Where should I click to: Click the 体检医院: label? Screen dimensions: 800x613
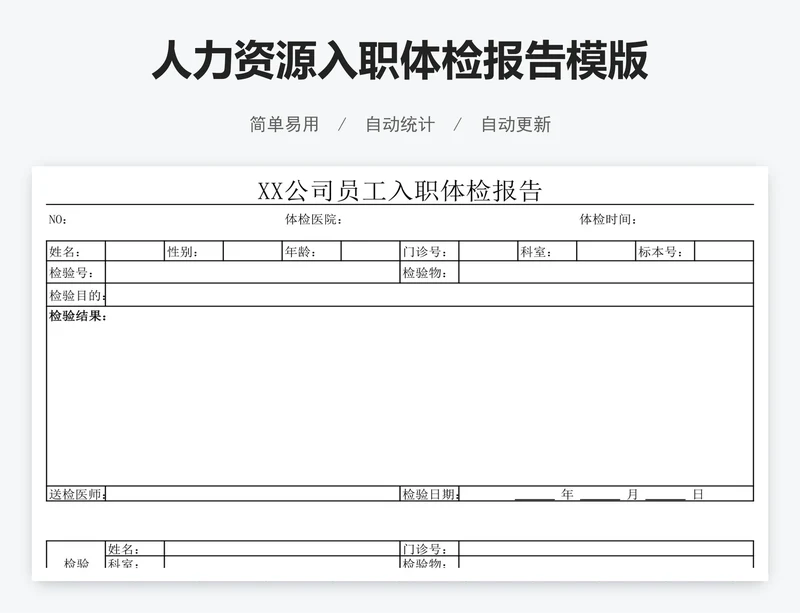[313, 219]
